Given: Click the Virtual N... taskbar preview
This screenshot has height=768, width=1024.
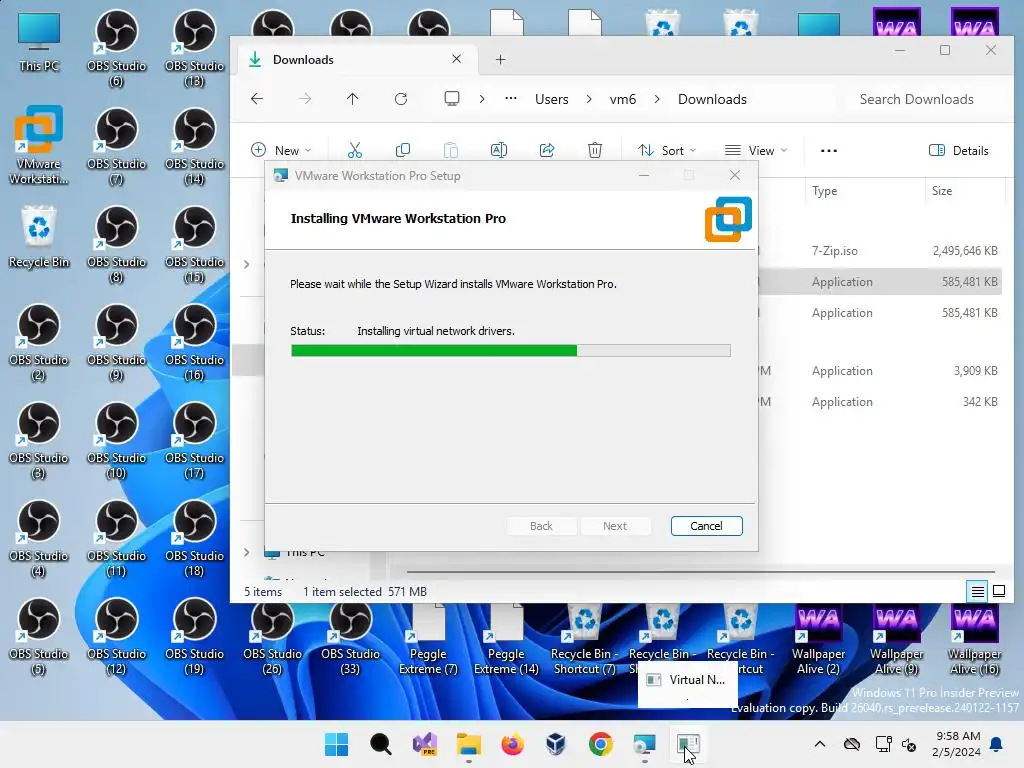Looking at the screenshot, I should point(687,684).
